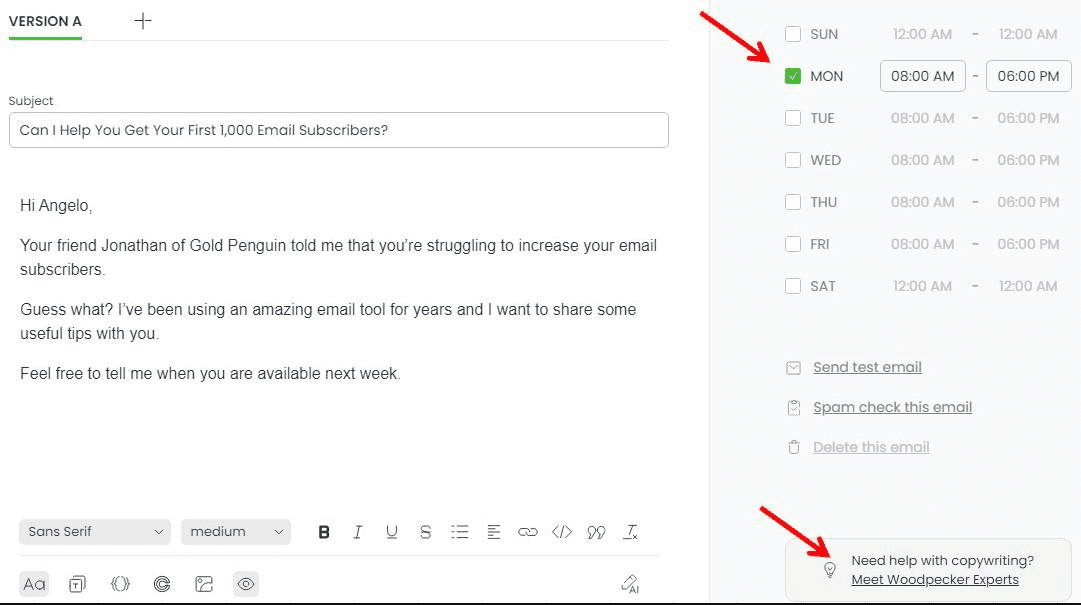Image resolution: width=1081 pixels, height=605 pixels.
Task: Add a new version with the plus tab
Action: pyautogui.click(x=142, y=20)
